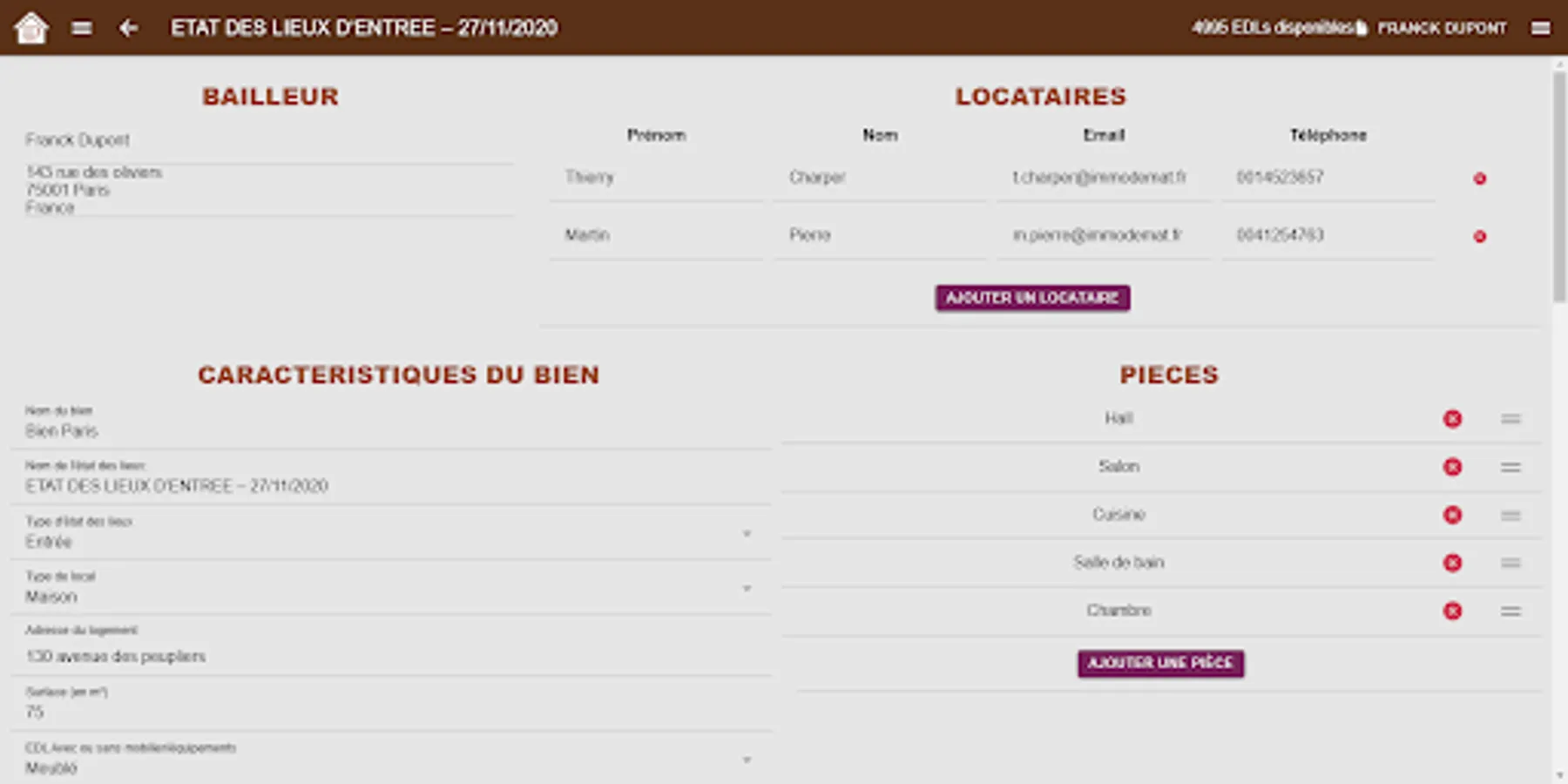Click the drag handle next to Chambre
The image size is (1568, 784).
(x=1511, y=612)
